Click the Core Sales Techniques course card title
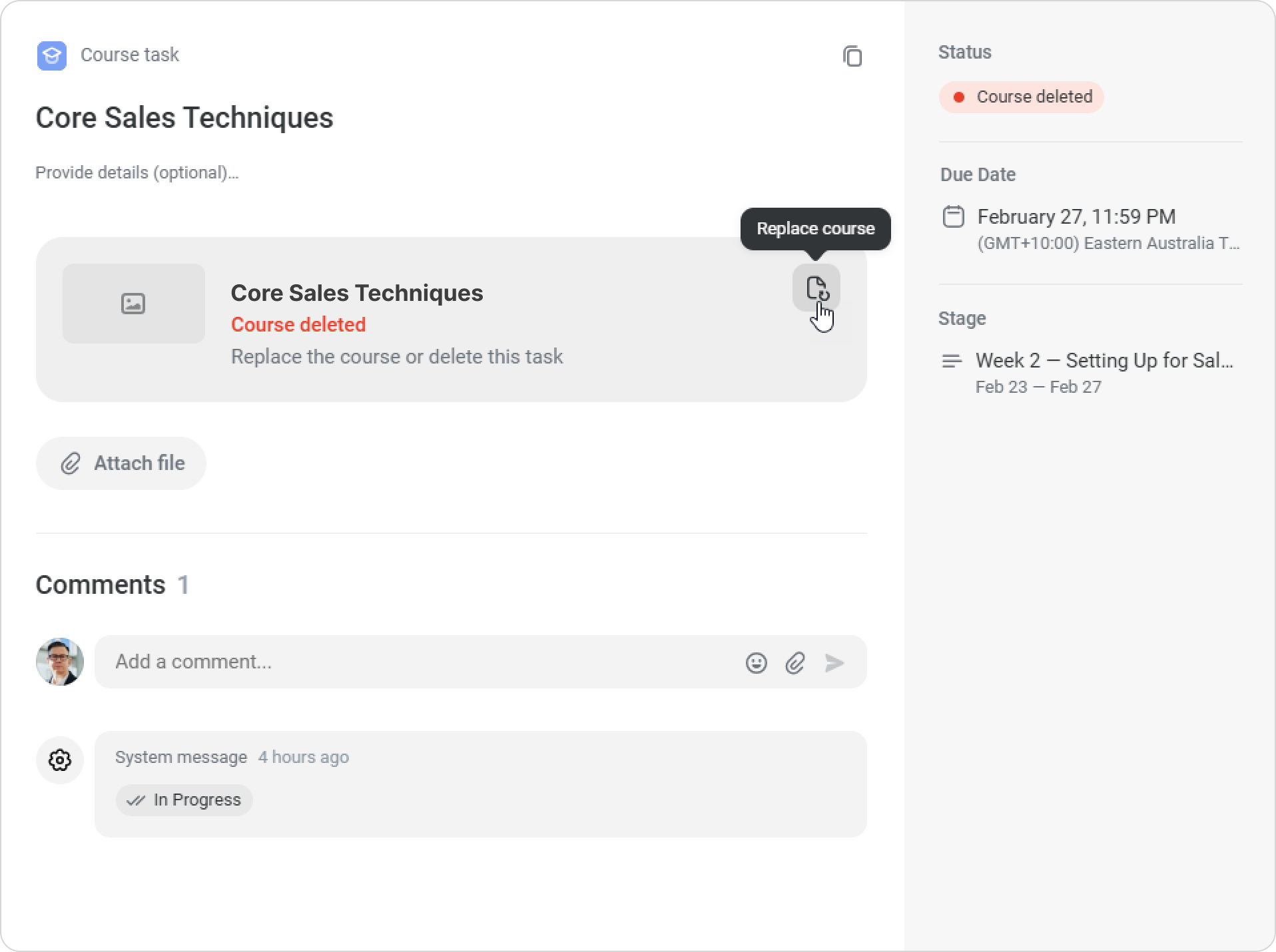The width and height of the screenshot is (1276, 952). click(x=357, y=293)
